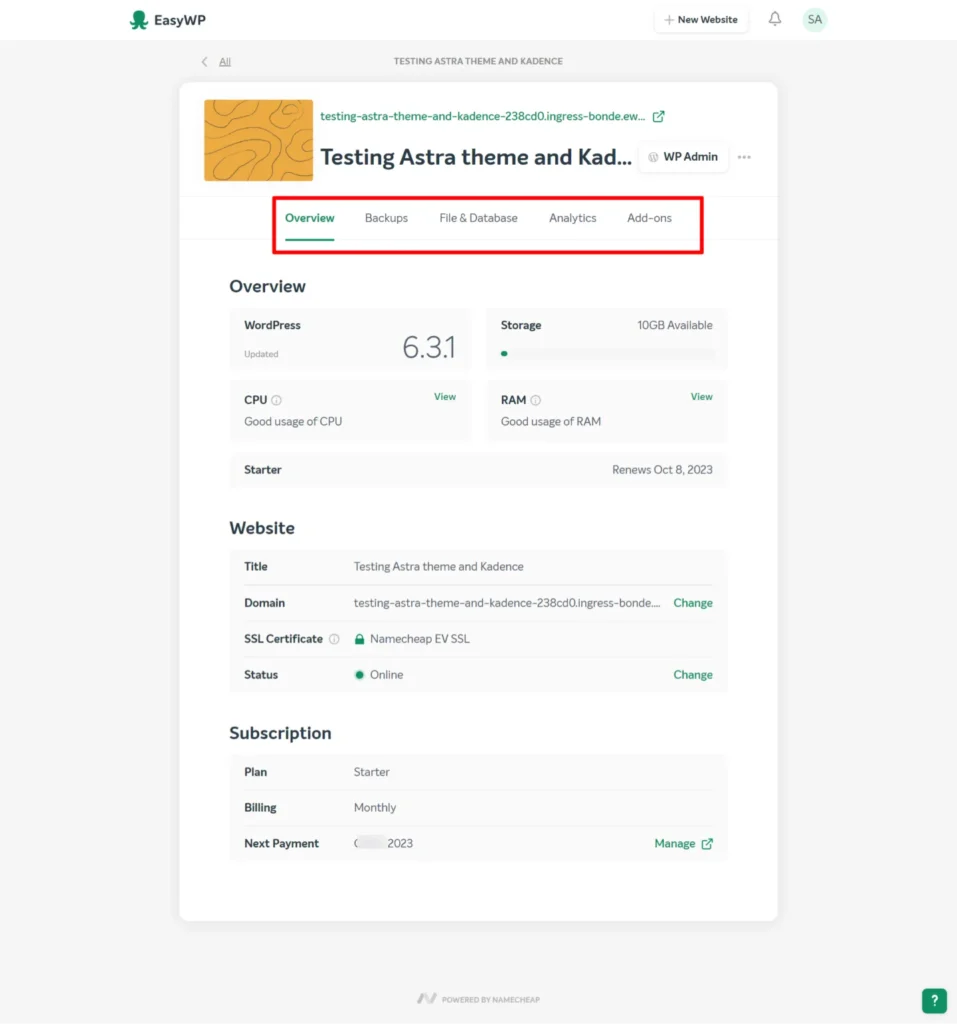Image resolution: width=957 pixels, height=1024 pixels.
Task: Click the orange site thumbnail image
Action: click(258, 140)
